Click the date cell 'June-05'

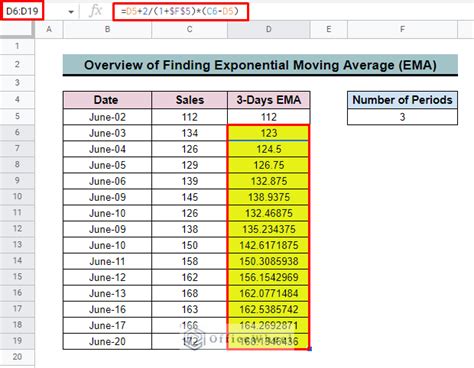[107, 165]
